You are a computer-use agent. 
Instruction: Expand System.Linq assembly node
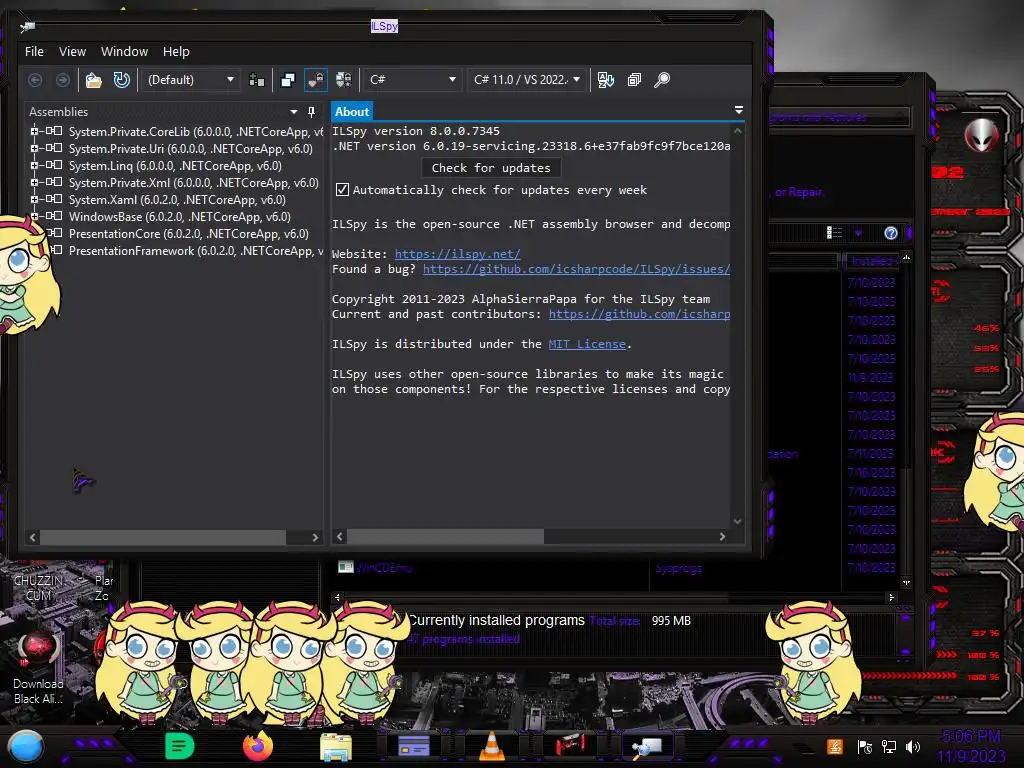pyautogui.click(x=34, y=165)
